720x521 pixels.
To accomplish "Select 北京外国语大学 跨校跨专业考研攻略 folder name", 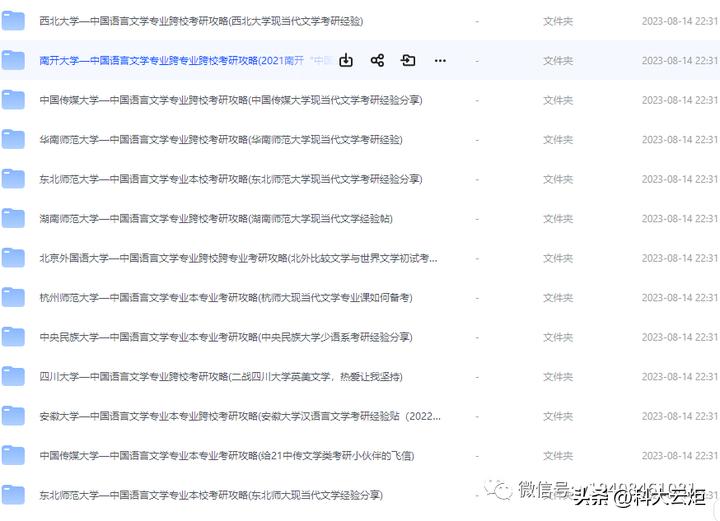I will coord(238,258).
